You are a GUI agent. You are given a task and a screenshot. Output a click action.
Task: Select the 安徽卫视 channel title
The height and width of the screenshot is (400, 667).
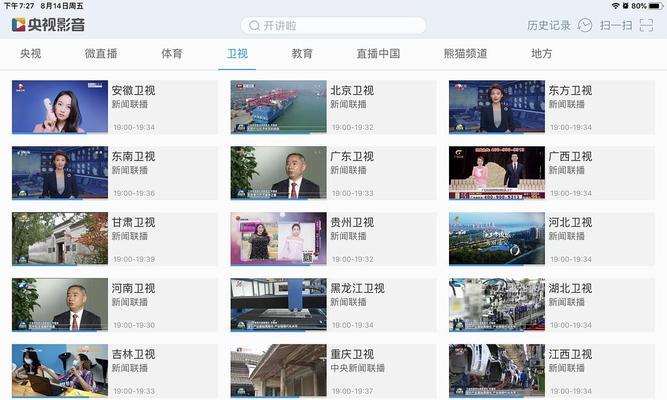[134, 91]
